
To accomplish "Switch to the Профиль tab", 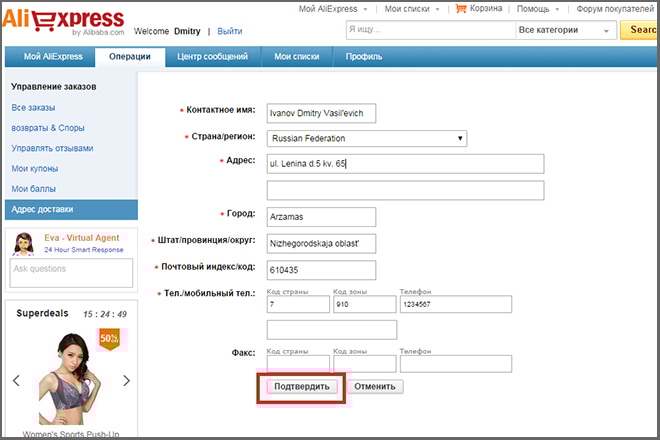I will pyautogui.click(x=364, y=57).
